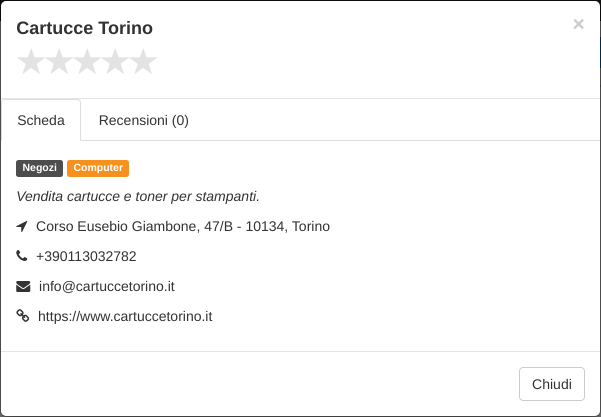This screenshot has width=601, height=417.
Task: Open the https://www.cartuccetorino.it website link
Action: (125, 317)
